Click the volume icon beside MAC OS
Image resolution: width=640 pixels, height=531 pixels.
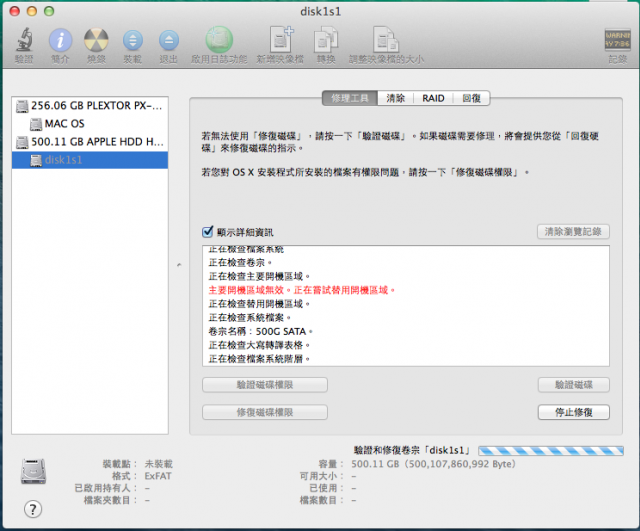click(36, 124)
